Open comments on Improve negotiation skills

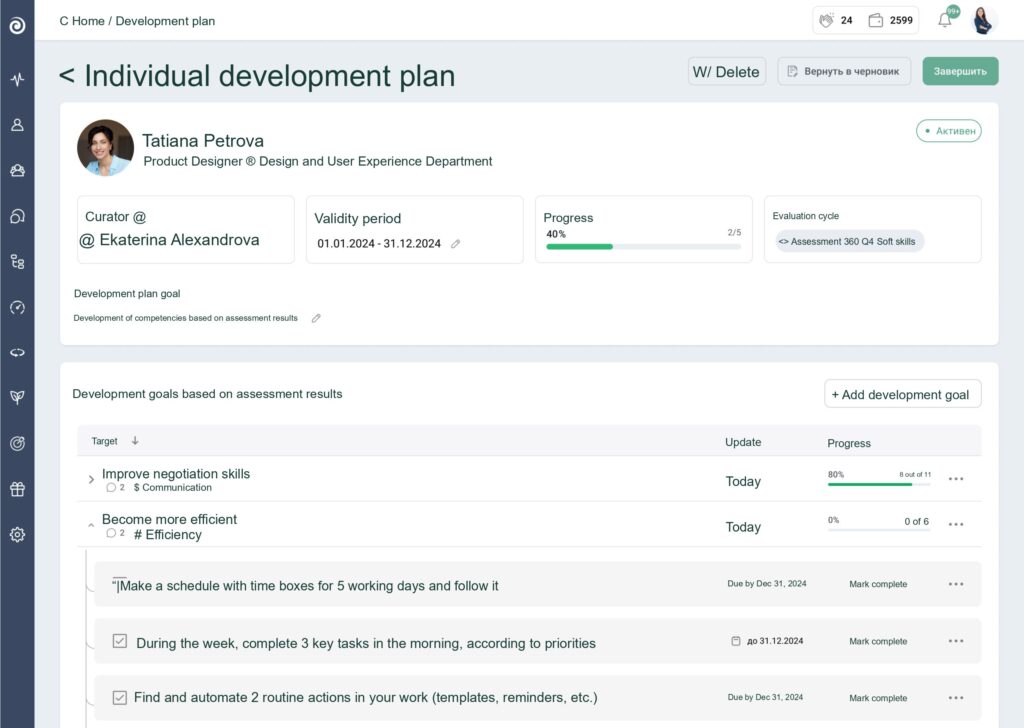pyautogui.click(x=115, y=487)
